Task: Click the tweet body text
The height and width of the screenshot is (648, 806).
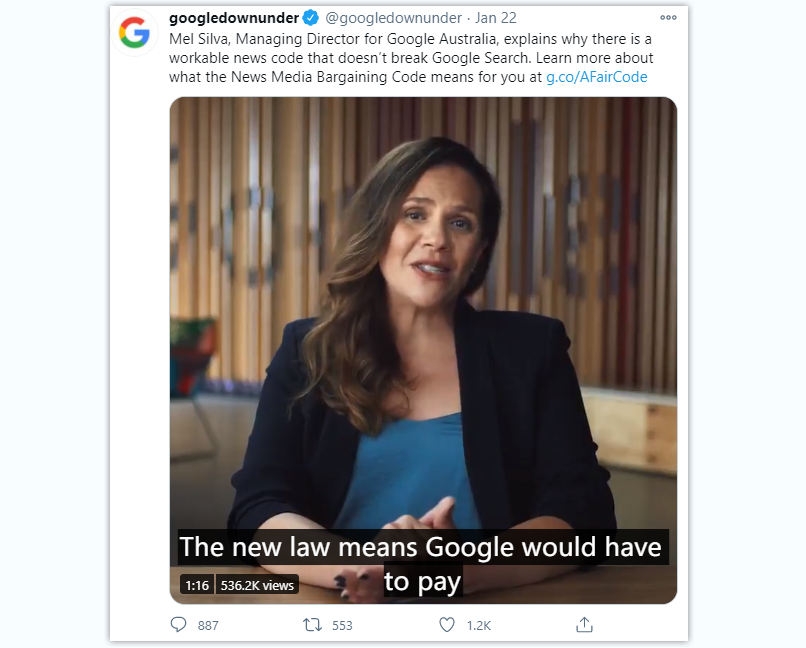Action: [411, 58]
